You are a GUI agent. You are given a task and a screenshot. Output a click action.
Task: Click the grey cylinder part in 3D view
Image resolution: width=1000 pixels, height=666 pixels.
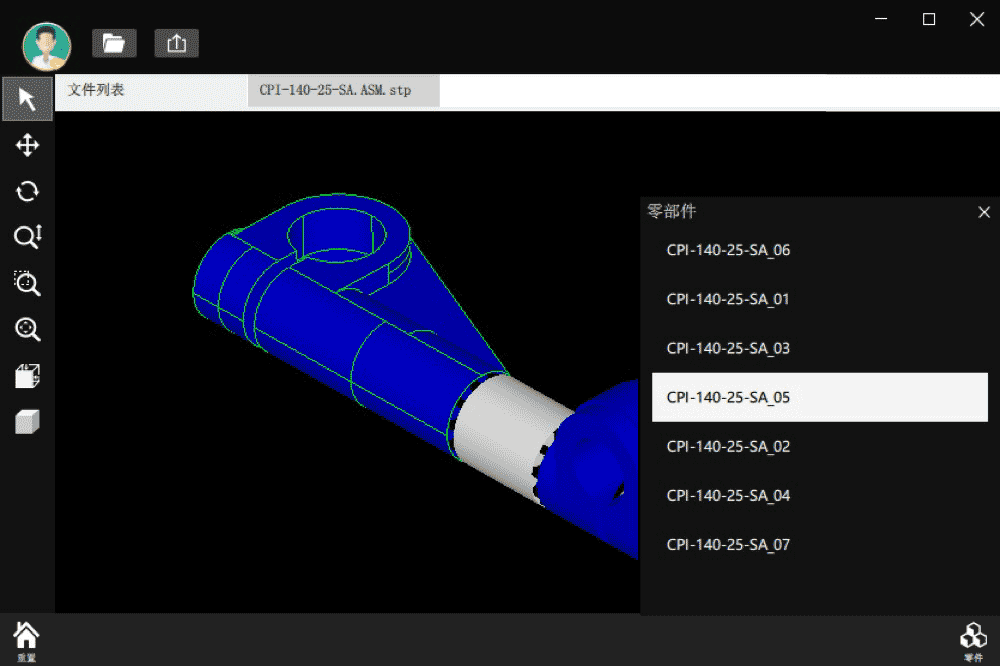(504, 434)
